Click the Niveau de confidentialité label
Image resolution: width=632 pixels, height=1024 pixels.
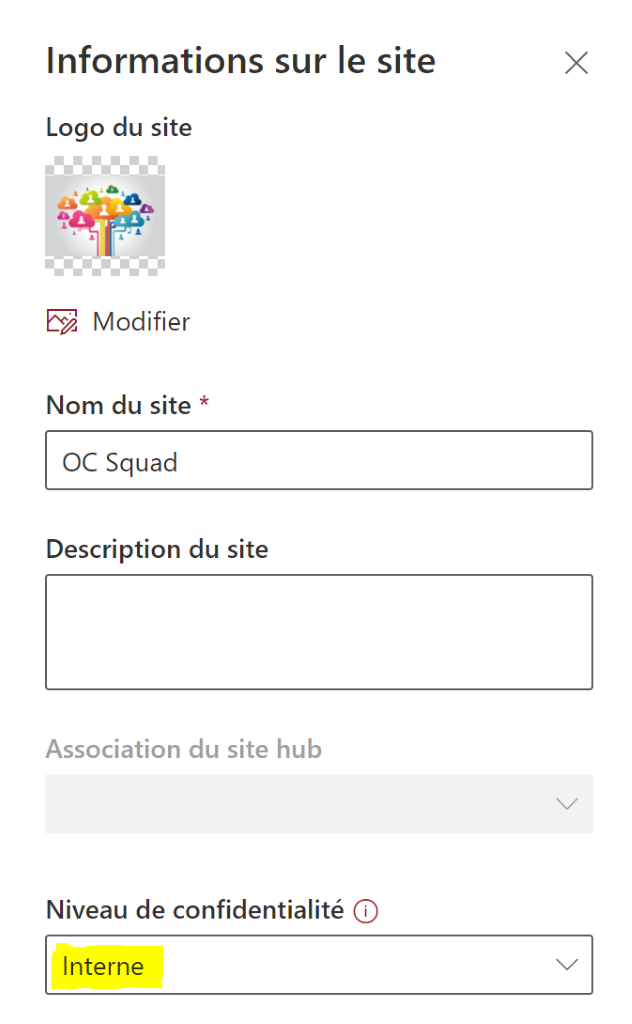pos(195,910)
